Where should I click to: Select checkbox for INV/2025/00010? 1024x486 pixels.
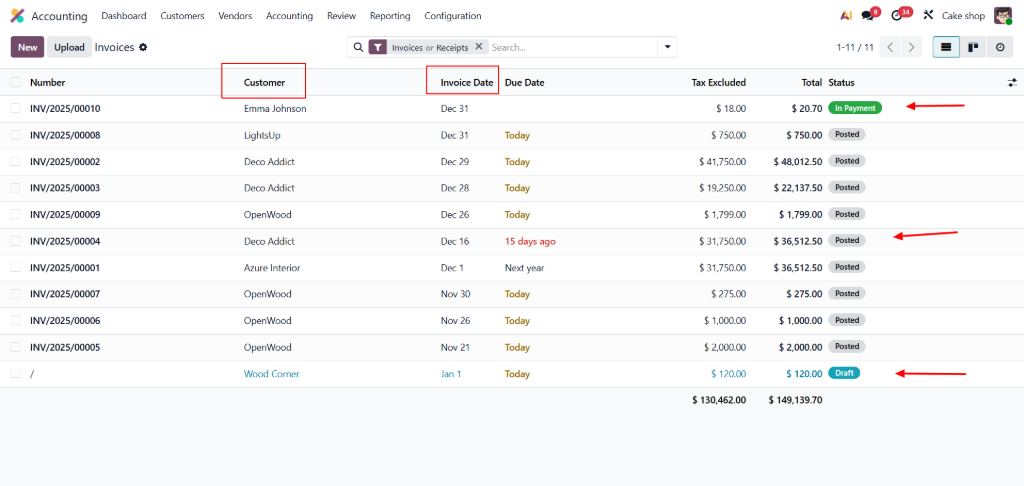tap(15, 108)
